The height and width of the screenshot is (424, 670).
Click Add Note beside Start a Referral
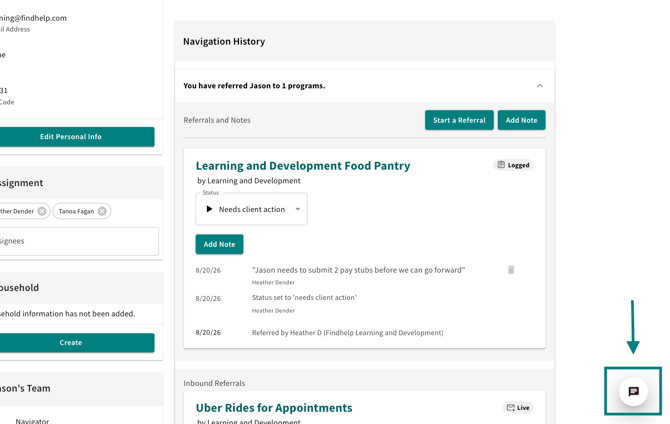(x=521, y=120)
